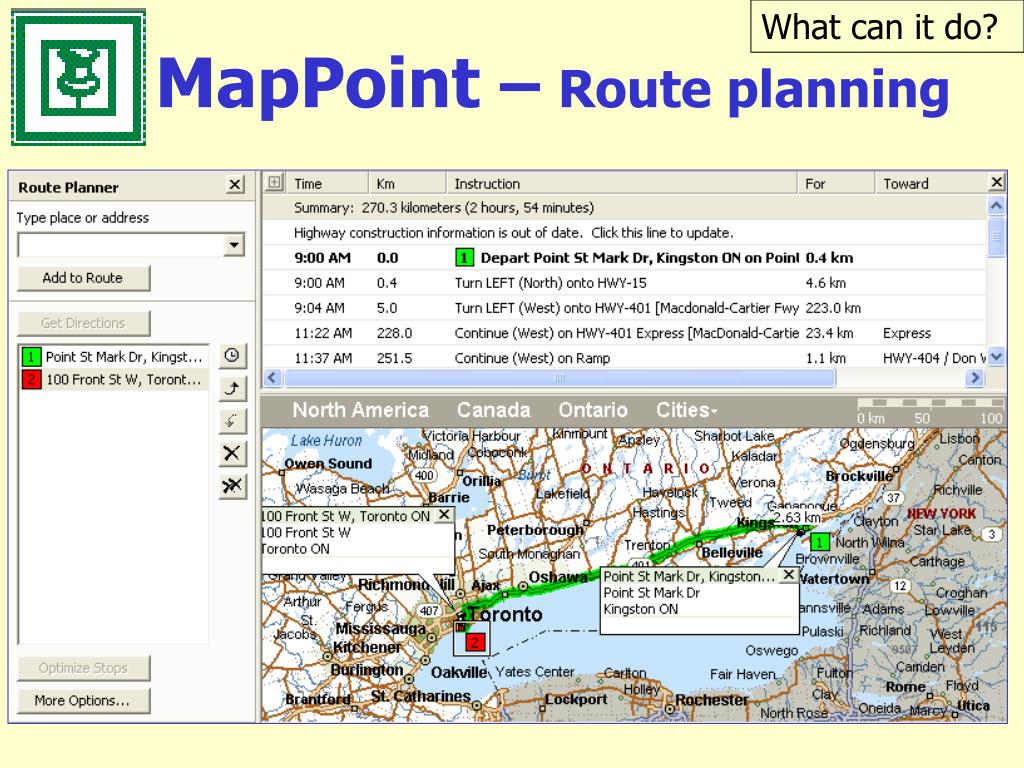Click the move stop up arrow icon
The height and width of the screenshot is (768, 1024).
click(232, 389)
